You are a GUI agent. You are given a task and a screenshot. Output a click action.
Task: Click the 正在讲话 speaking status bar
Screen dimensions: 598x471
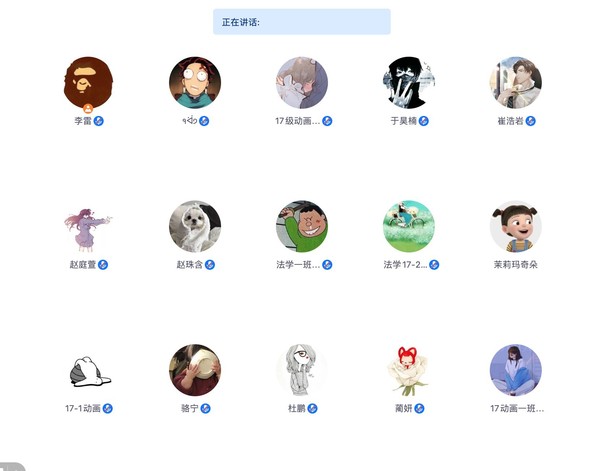(x=302, y=22)
